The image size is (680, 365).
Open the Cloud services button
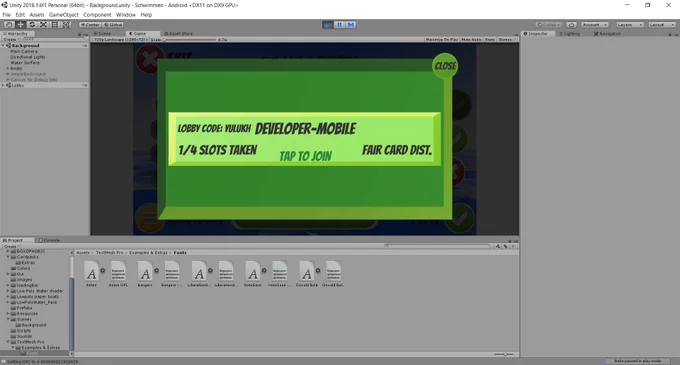(x=572, y=25)
